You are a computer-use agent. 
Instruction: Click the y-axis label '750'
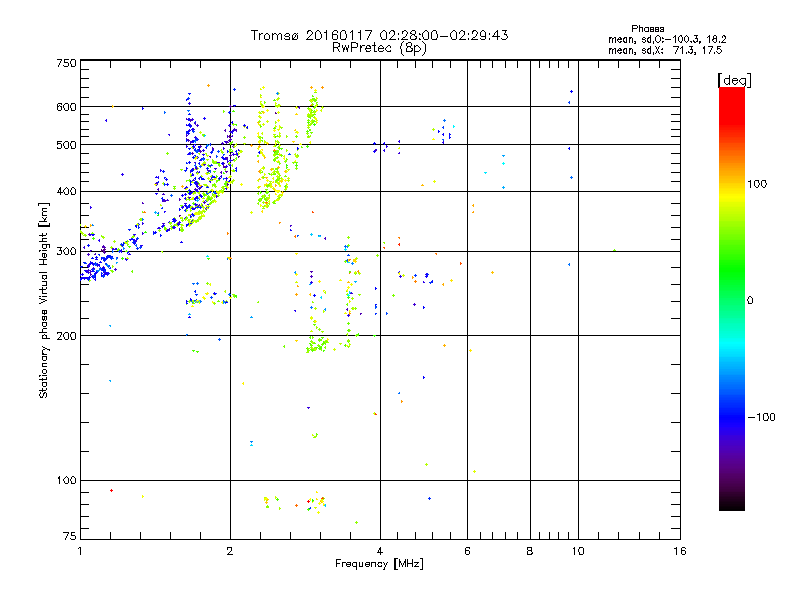66,63
